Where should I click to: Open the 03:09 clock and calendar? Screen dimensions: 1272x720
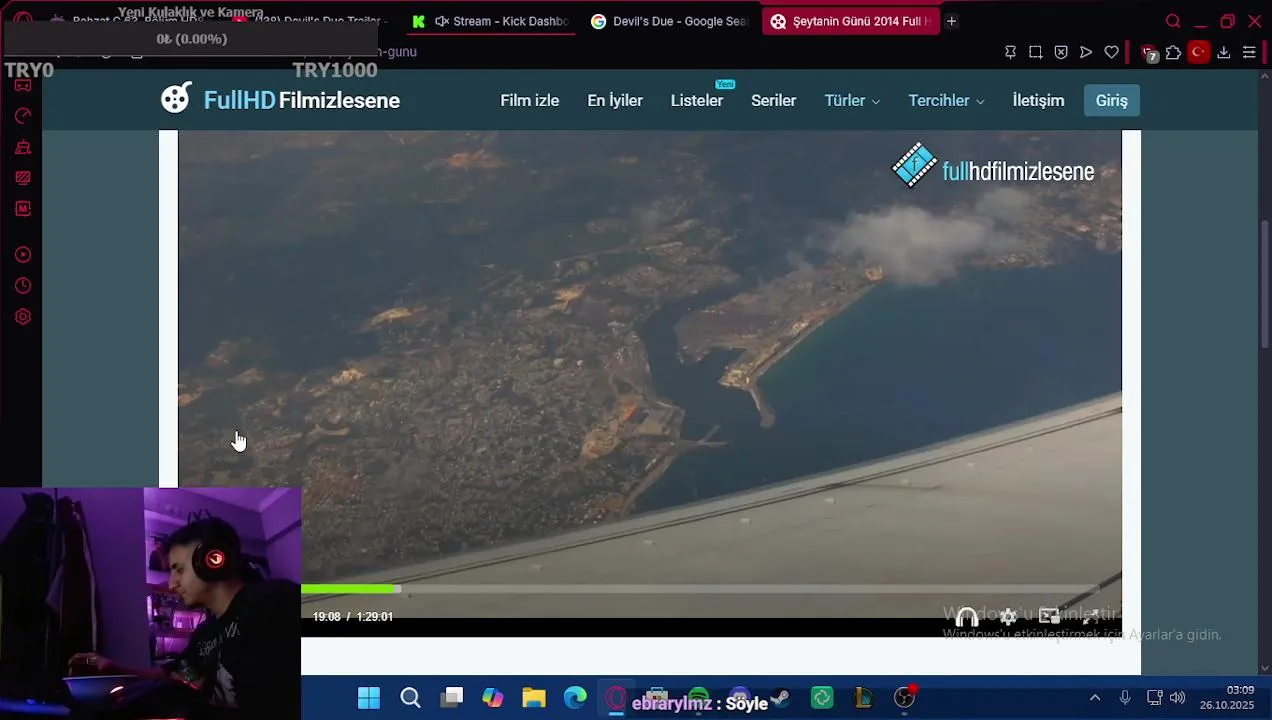(1227, 698)
